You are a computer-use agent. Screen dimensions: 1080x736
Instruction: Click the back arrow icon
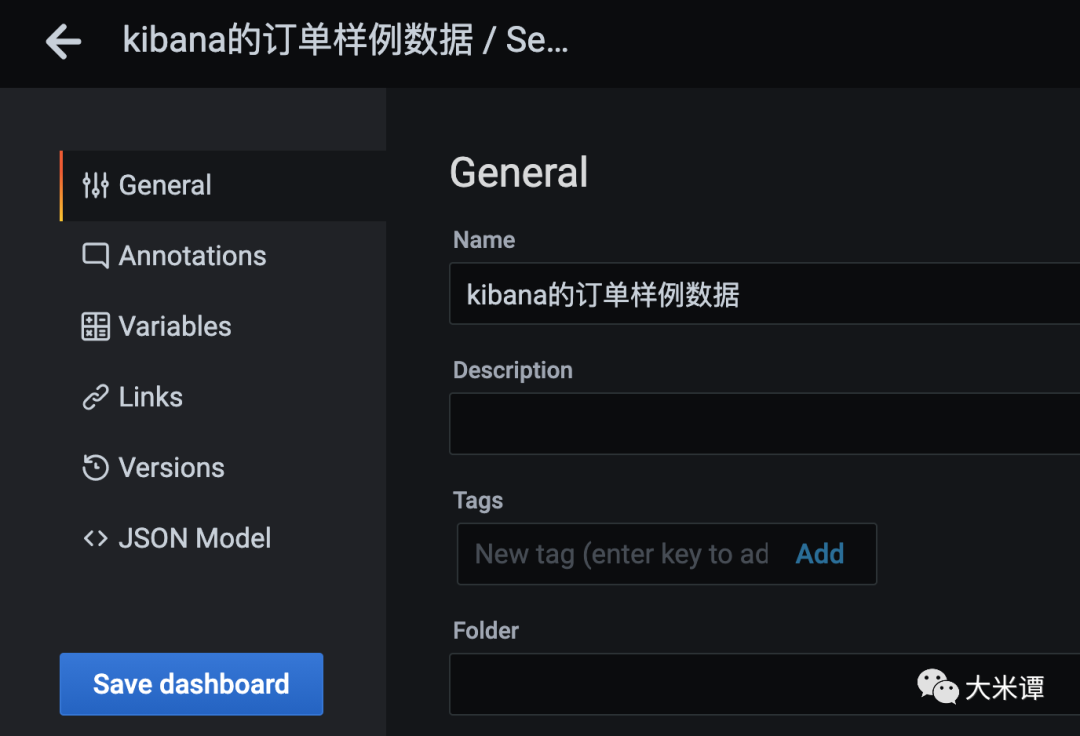64,42
